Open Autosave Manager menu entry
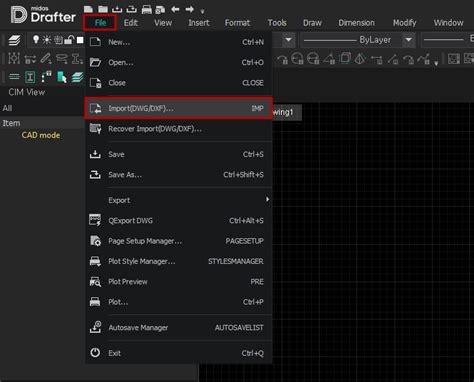Image resolution: width=474 pixels, height=382 pixels. [179, 328]
